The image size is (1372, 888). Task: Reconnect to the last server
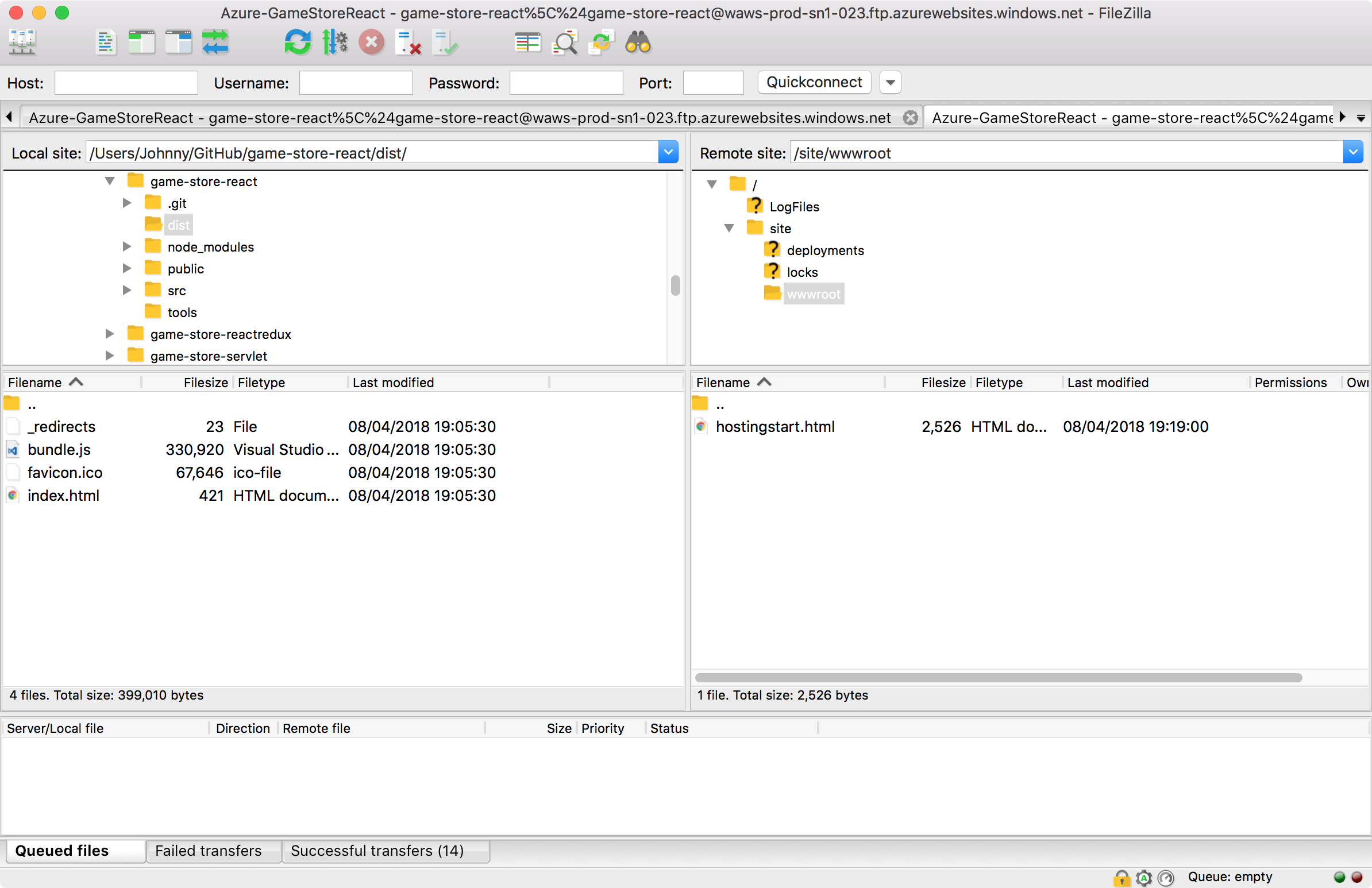[446, 43]
